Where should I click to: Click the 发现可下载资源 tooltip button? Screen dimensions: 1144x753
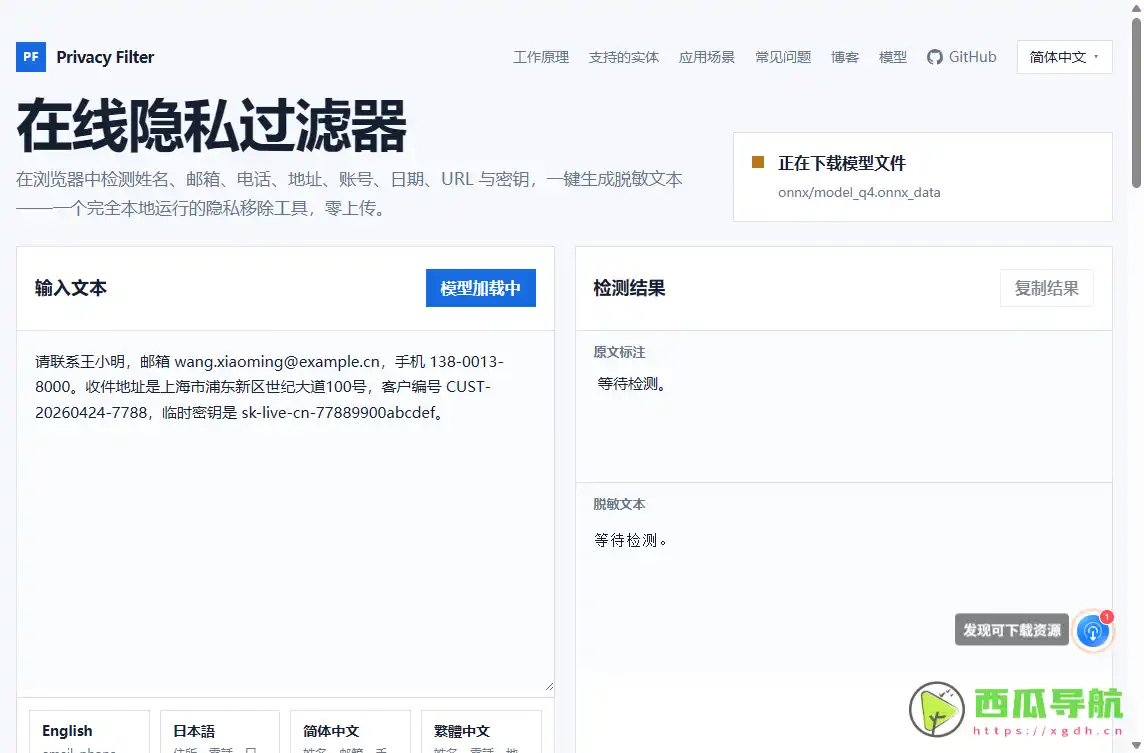1012,630
